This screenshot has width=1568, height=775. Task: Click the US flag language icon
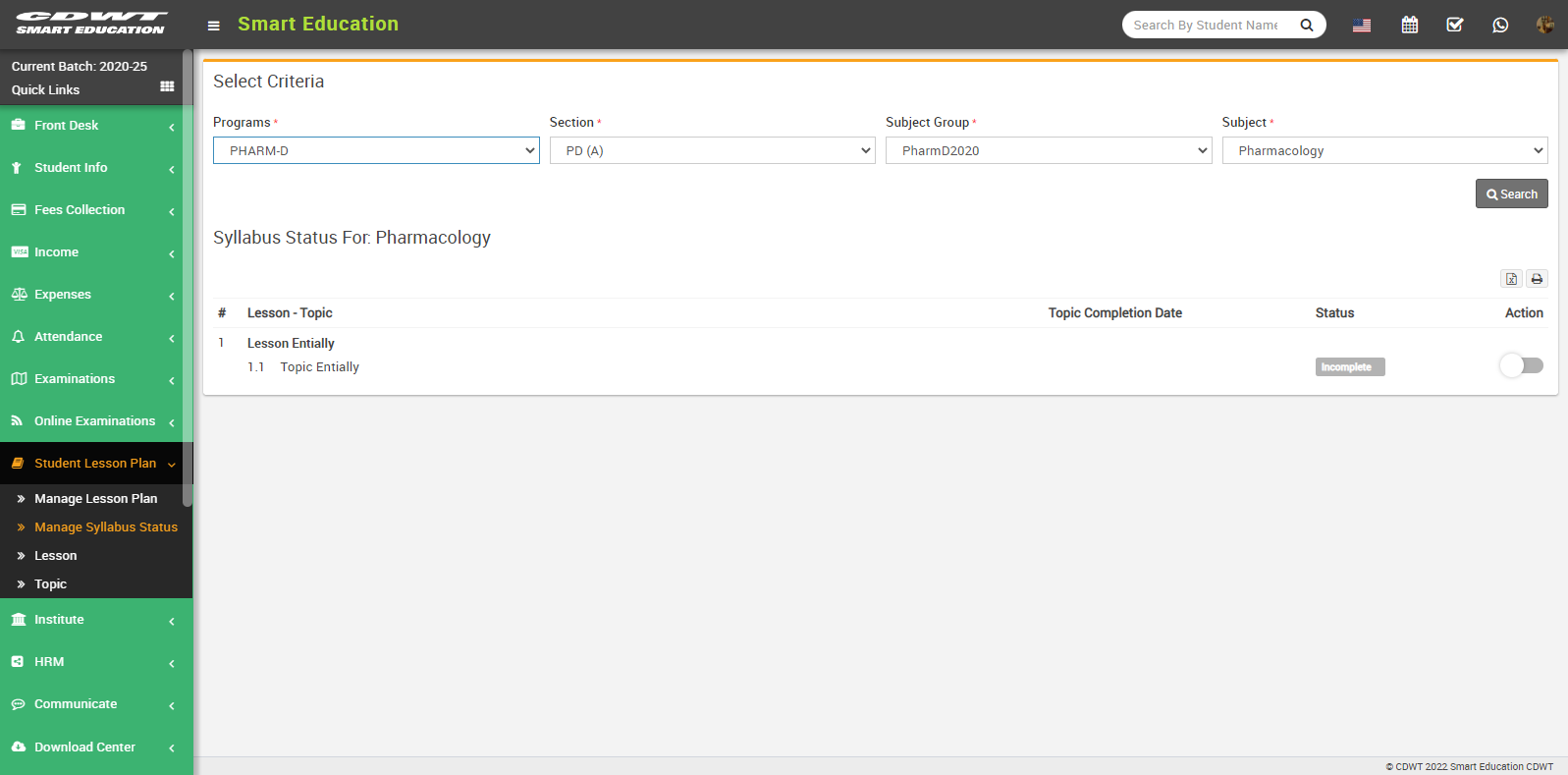pos(1361,26)
